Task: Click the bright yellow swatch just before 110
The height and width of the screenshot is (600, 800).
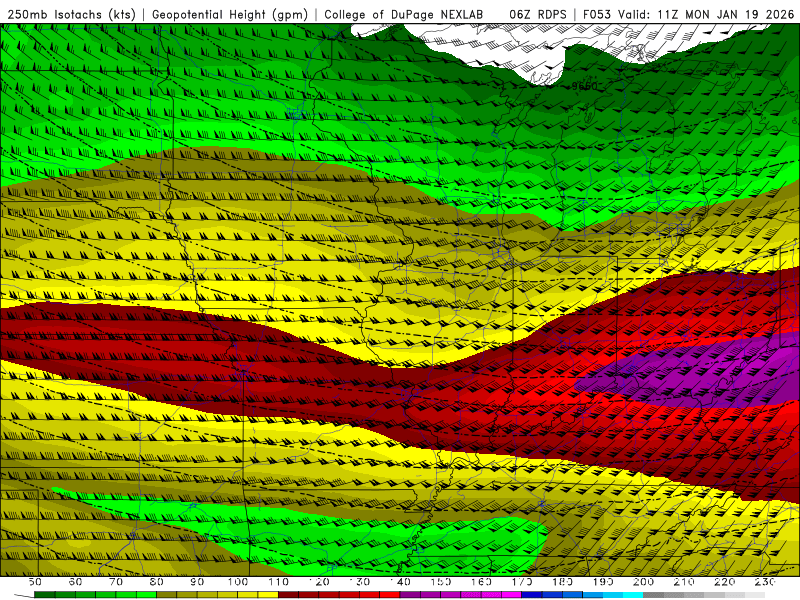Action: [x=268, y=595]
